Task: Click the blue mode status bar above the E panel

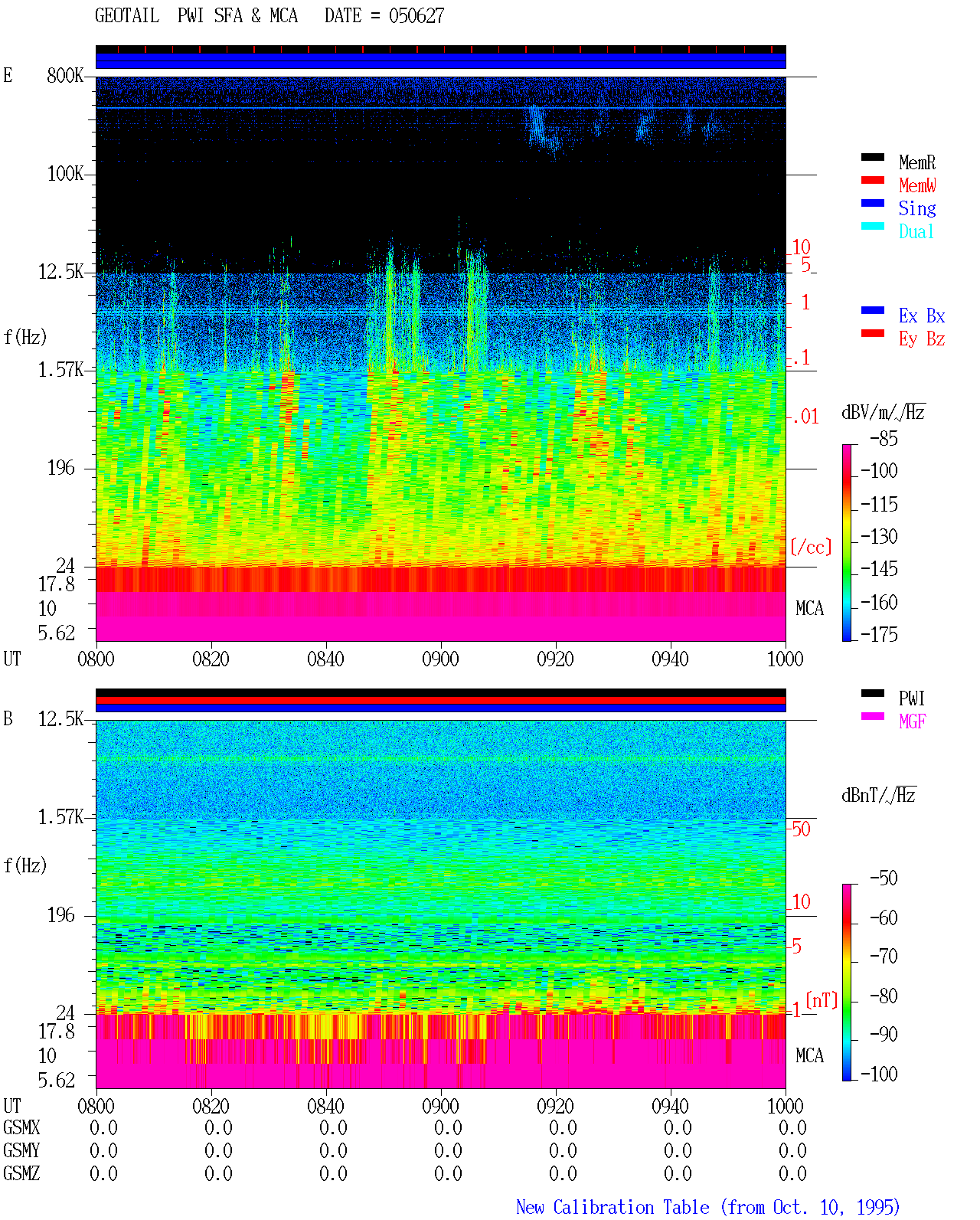Action: coord(440,61)
